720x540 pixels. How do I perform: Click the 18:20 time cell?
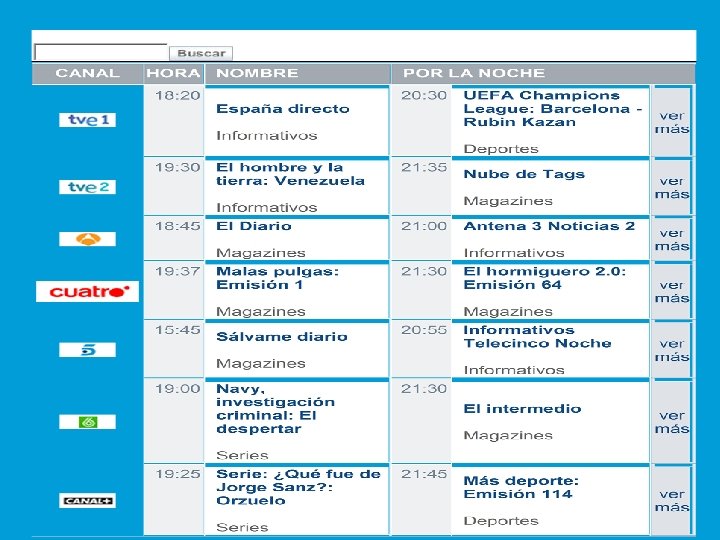pos(177,96)
